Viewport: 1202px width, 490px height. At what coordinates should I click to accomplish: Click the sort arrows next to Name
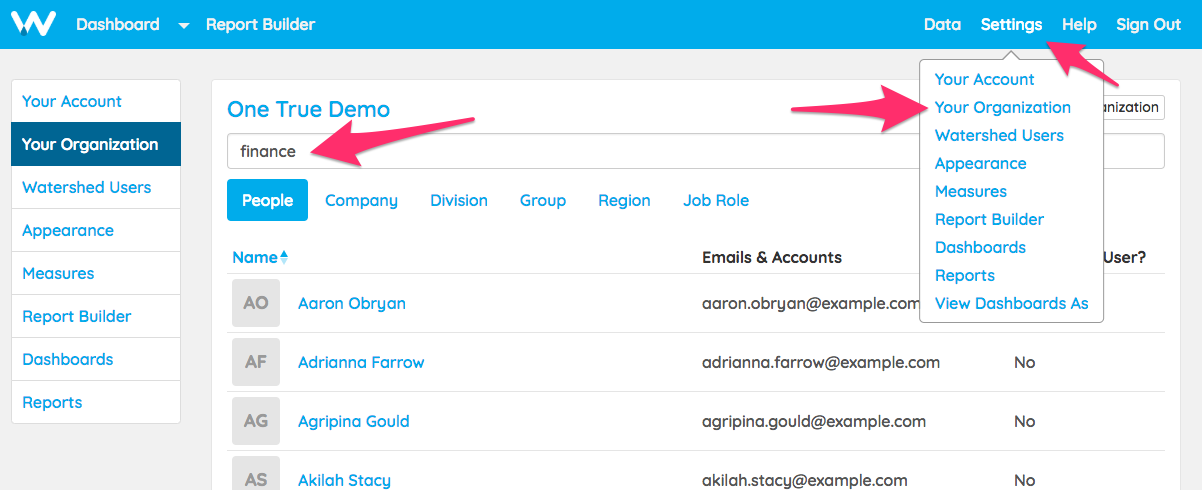coord(284,257)
